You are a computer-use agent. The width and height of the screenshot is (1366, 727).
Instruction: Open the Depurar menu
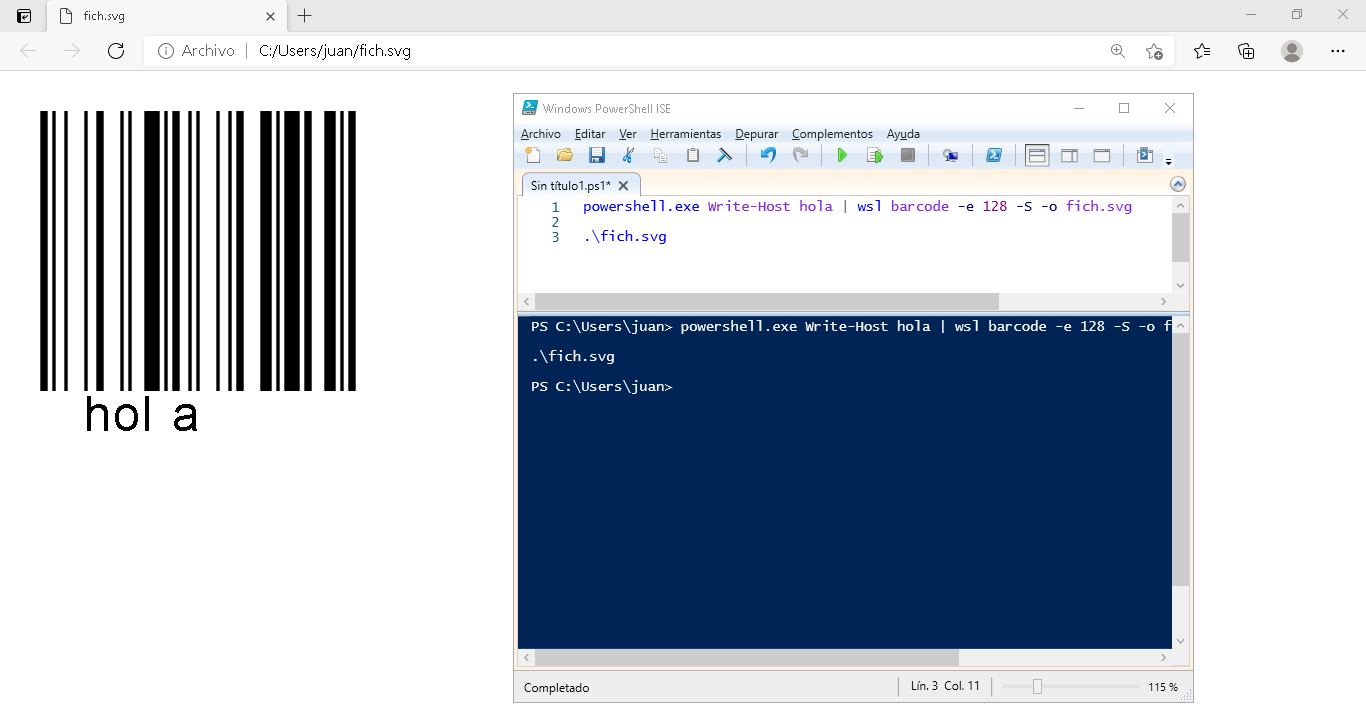click(x=756, y=134)
